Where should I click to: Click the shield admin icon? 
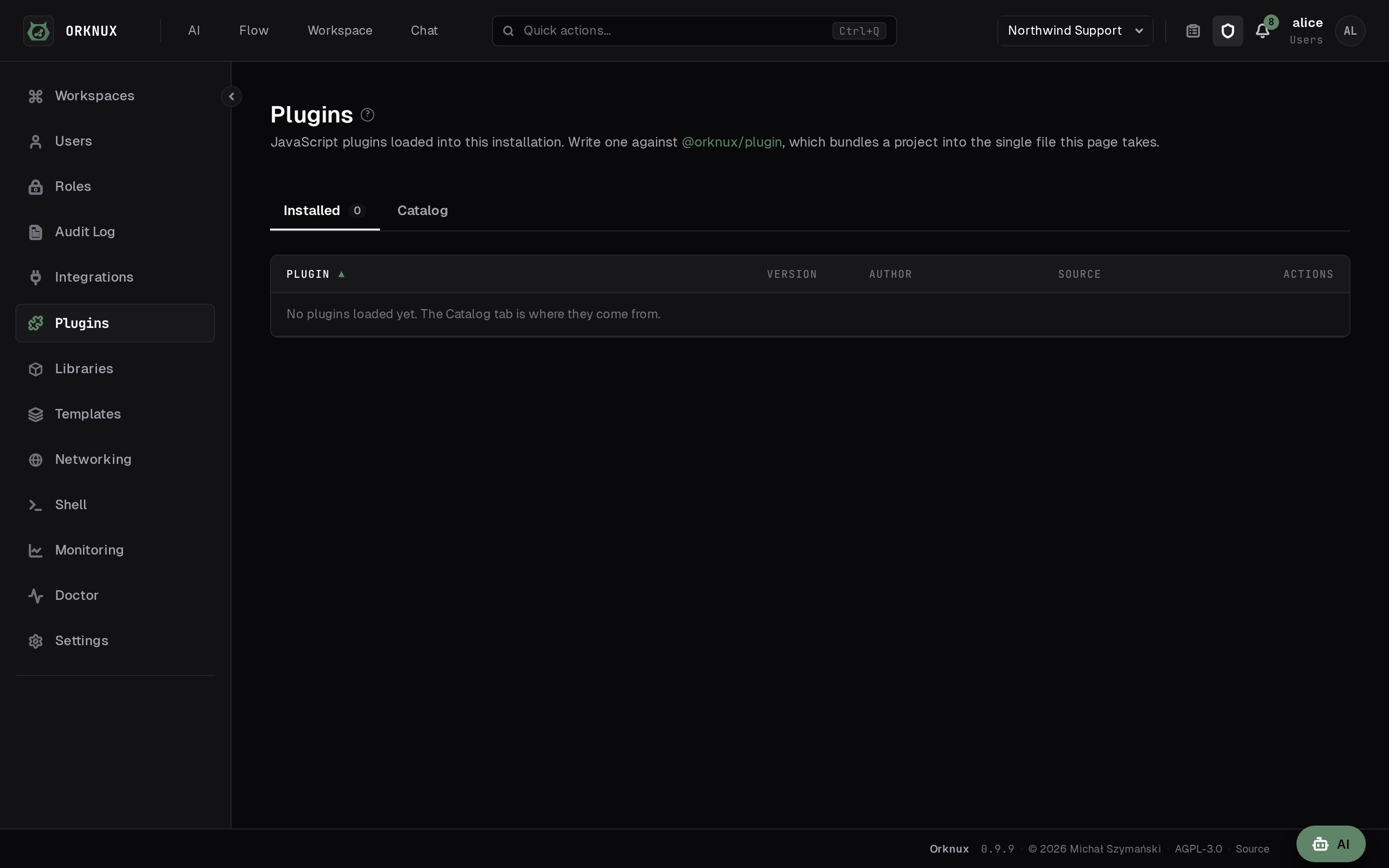coord(1228,31)
